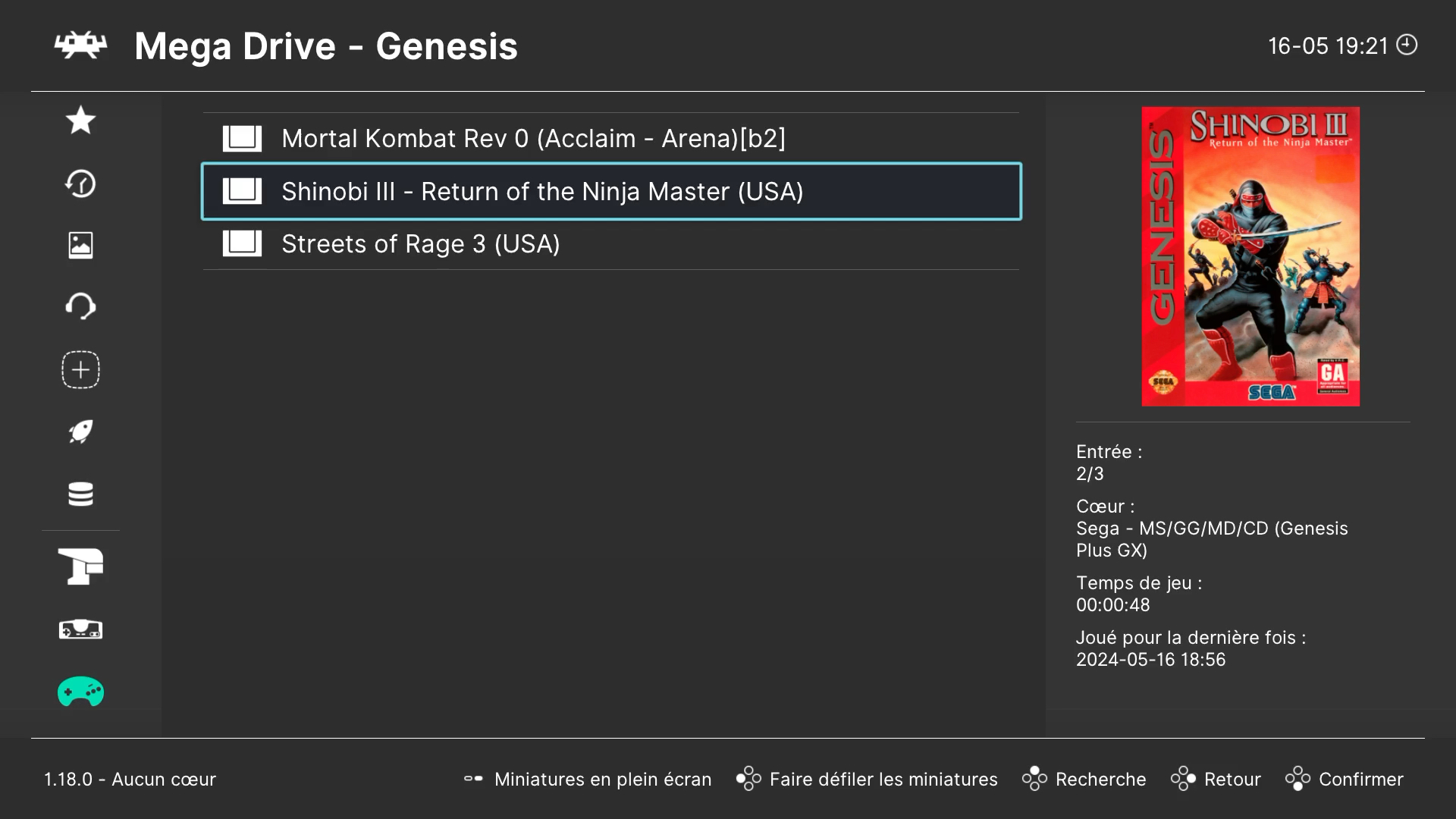Click the Shinobi III box art
Viewport: 1456px width, 819px height.
point(1250,256)
